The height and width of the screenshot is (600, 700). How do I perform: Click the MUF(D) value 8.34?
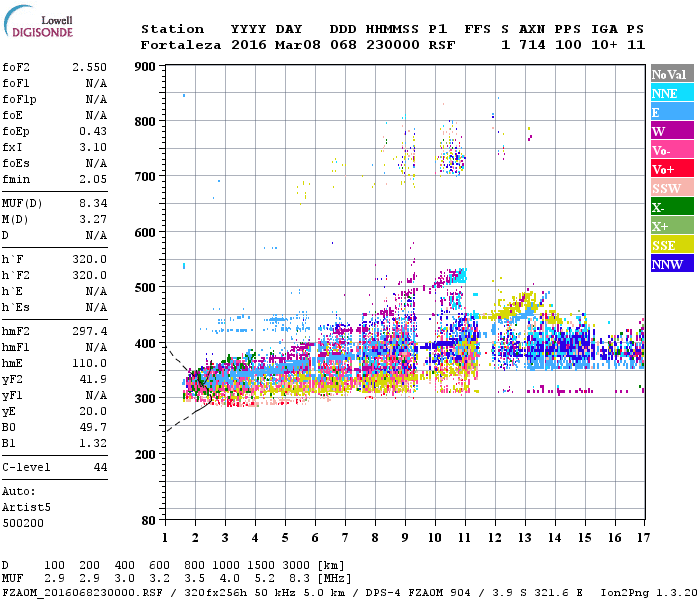pos(93,203)
